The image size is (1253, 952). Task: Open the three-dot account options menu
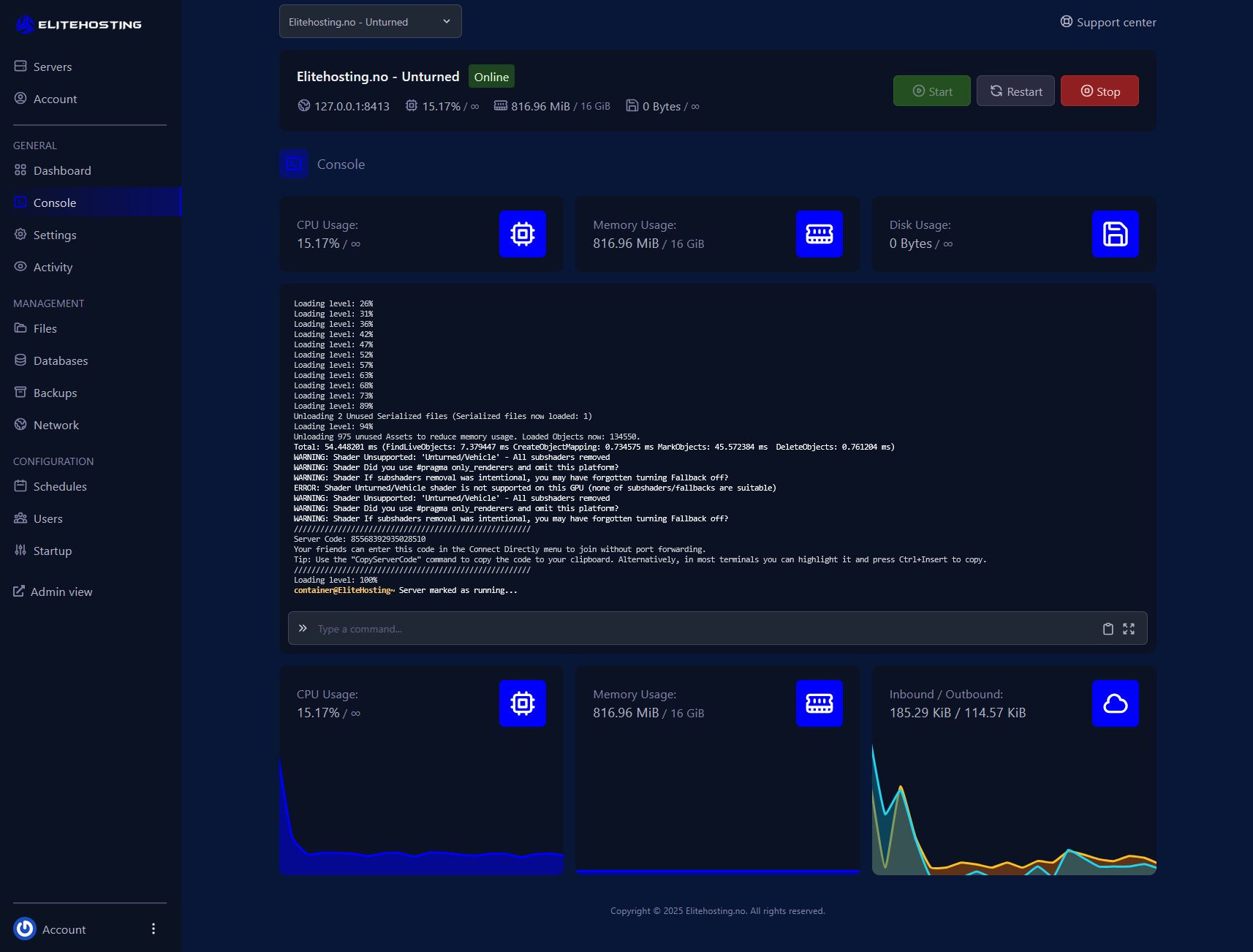point(154,929)
